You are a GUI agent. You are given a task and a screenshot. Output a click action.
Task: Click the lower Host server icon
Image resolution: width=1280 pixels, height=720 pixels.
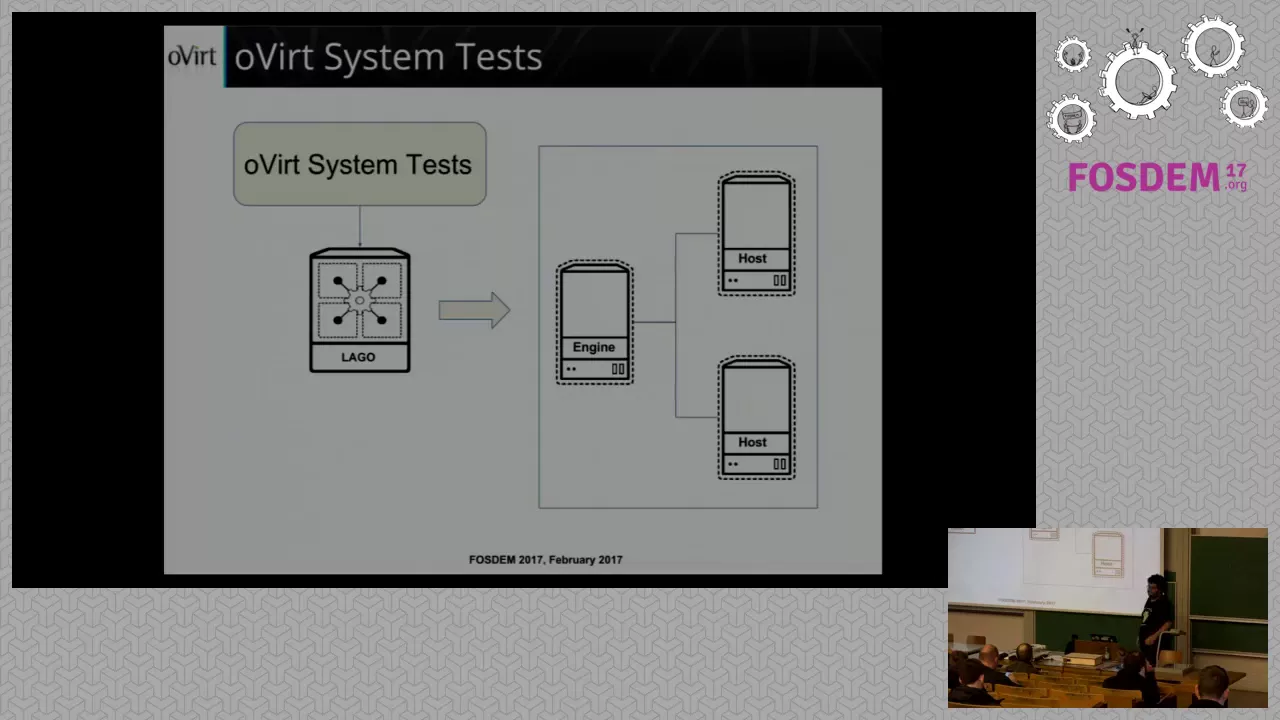click(x=757, y=419)
